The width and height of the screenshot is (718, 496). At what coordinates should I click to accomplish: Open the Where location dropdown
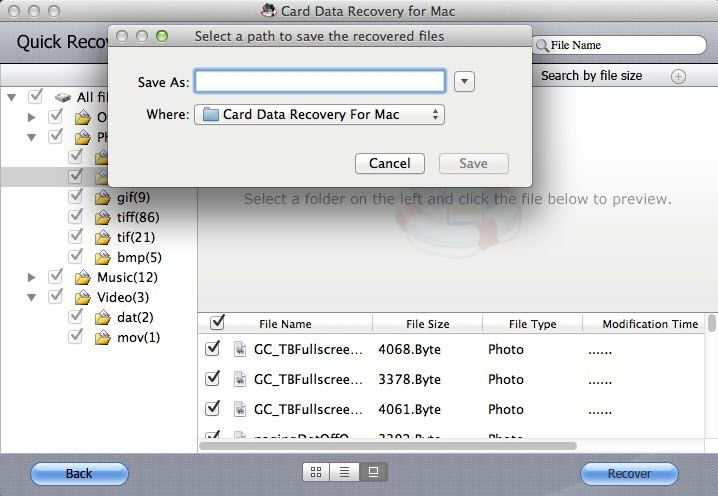pos(320,115)
